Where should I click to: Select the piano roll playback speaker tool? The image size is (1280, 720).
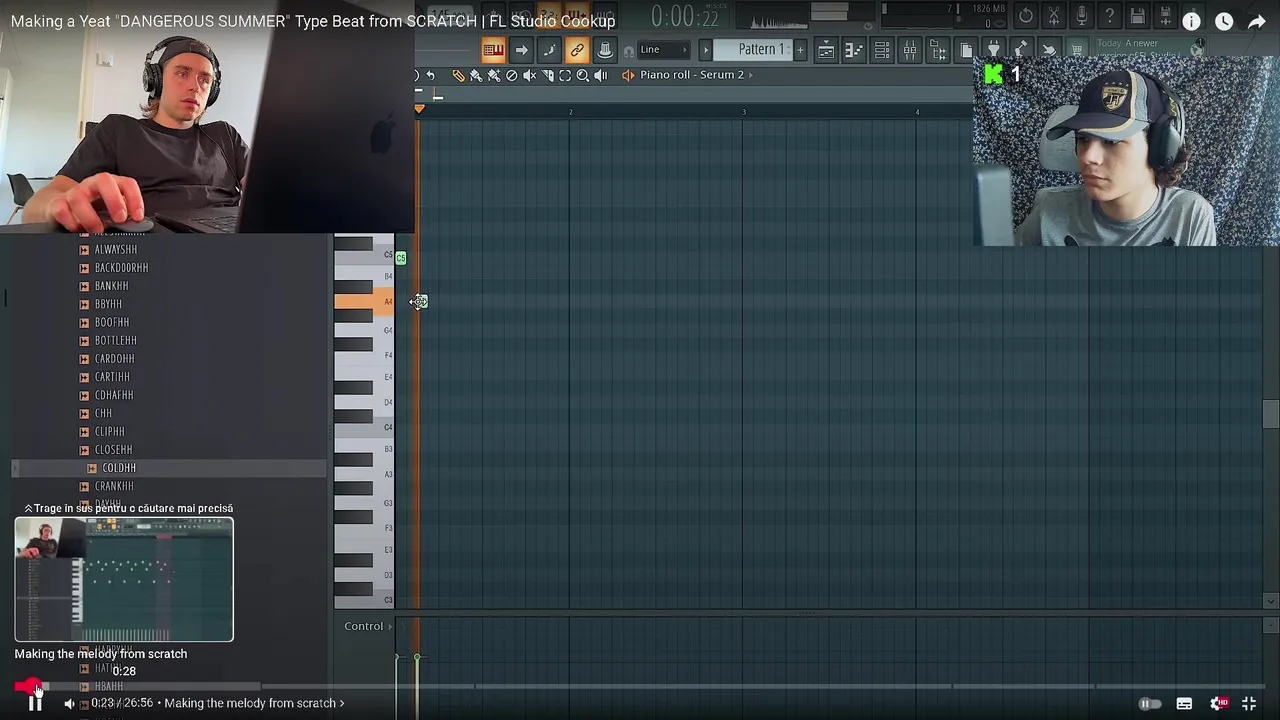pos(601,75)
